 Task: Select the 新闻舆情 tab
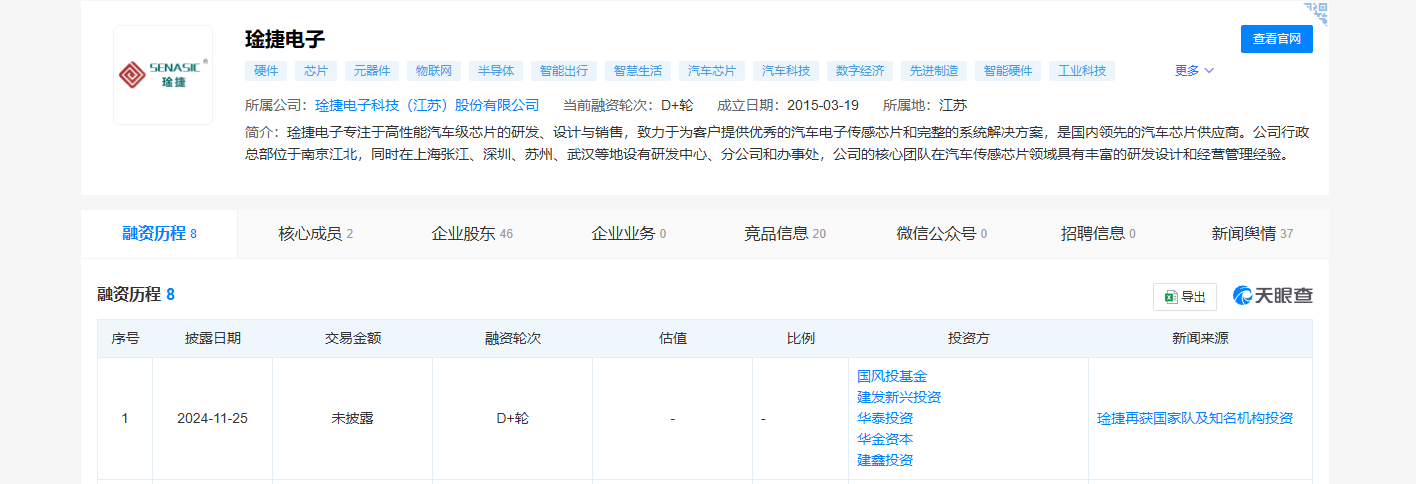point(1251,234)
